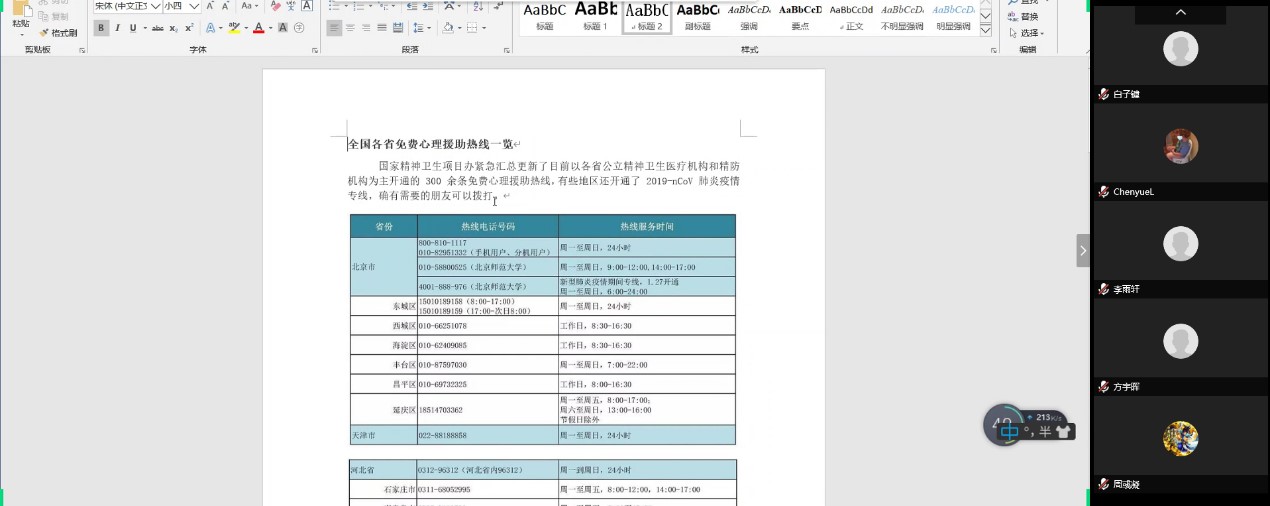Viewport: 1270px width, 506px height.
Task: Expand the styles gallery more arrow
Action: click(x=987, y=31)
